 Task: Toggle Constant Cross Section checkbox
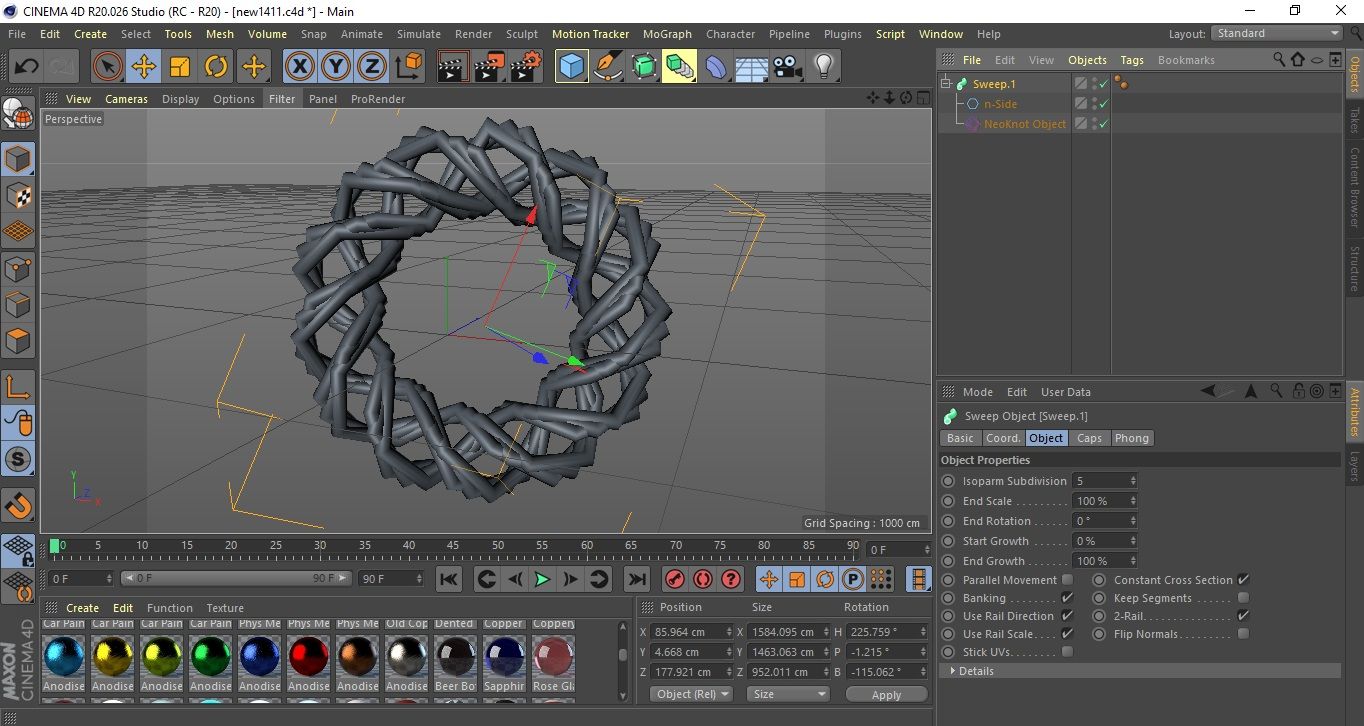(x=1243, y=580)
